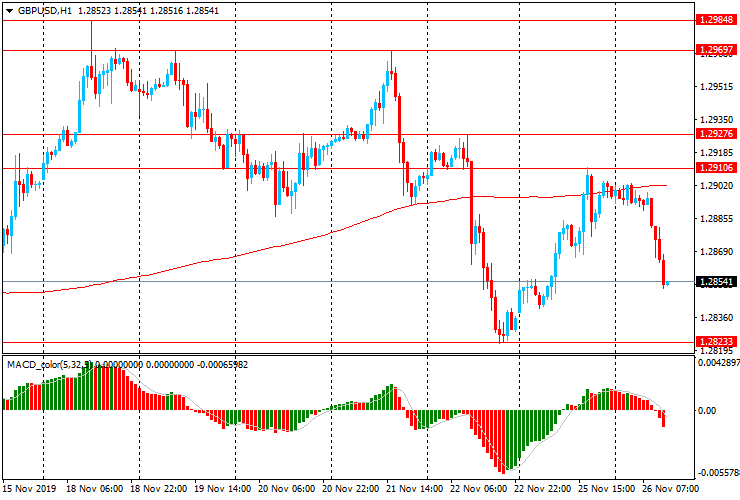Select the 1.29350 price axis value

pos(717,119)
